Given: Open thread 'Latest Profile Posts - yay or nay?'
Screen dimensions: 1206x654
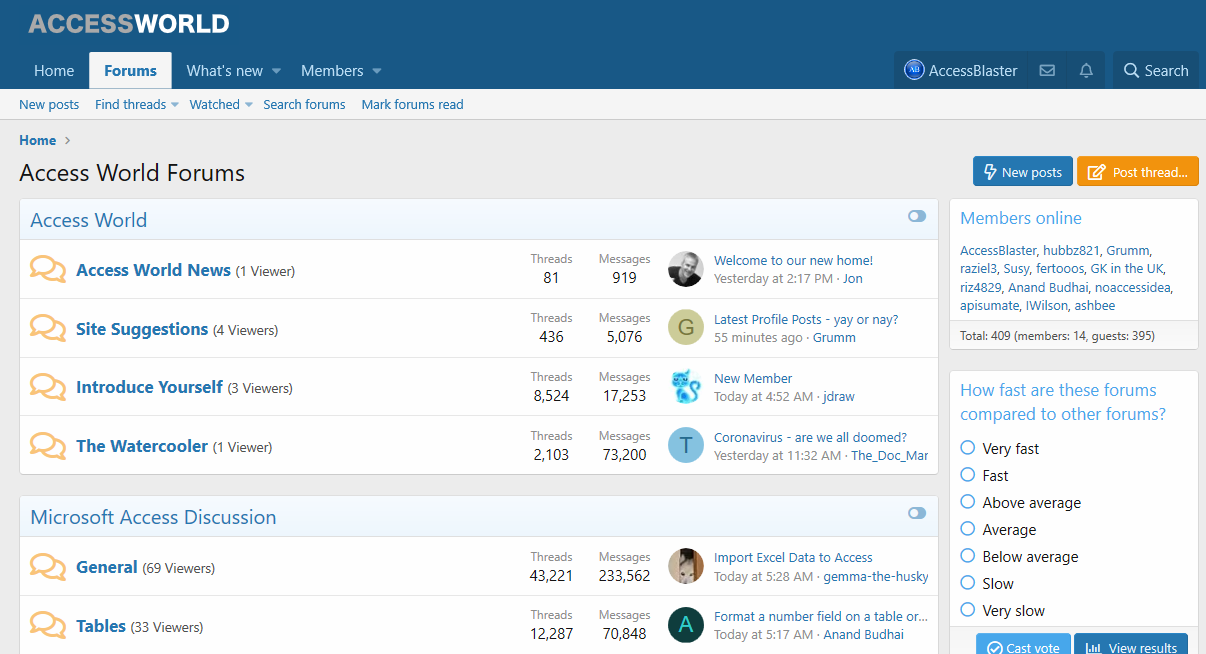Looking at the screenshot, I should (x=806, y=319).
